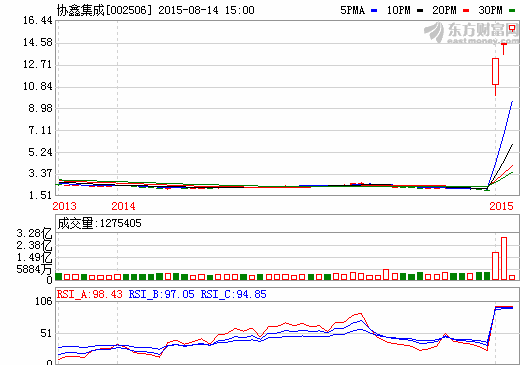This screenshot has width=520, height=365.
Task: Click the 2.38亿 volume axis label
Action: point(35,245)
